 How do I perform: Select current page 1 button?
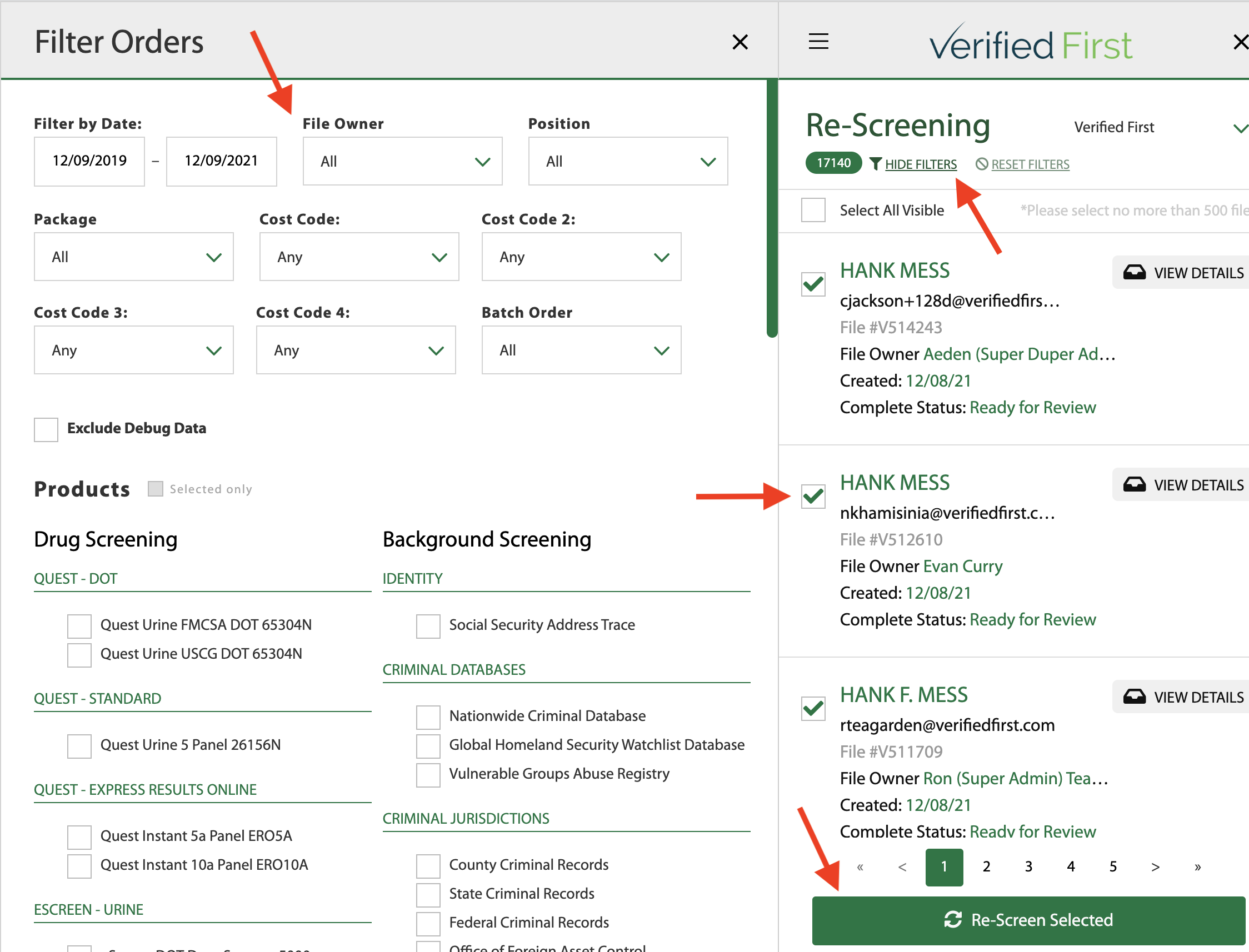click(x=944, y=867)
